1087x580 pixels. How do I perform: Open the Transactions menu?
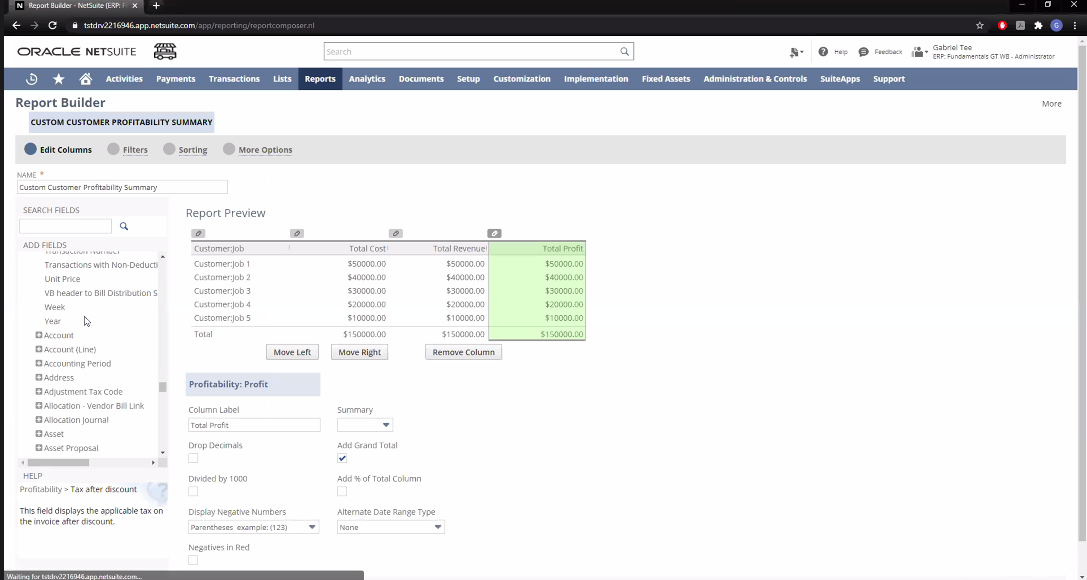pos(233,78)
